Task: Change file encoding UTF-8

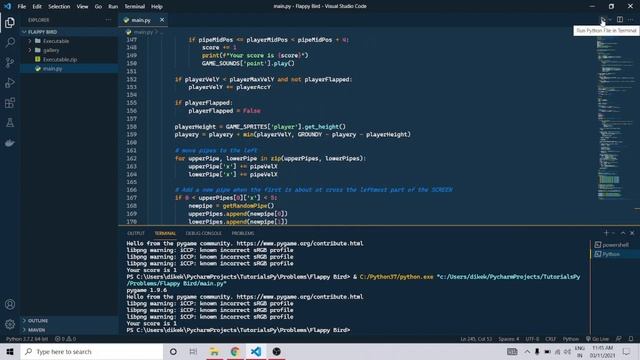Action: point(532,339)
